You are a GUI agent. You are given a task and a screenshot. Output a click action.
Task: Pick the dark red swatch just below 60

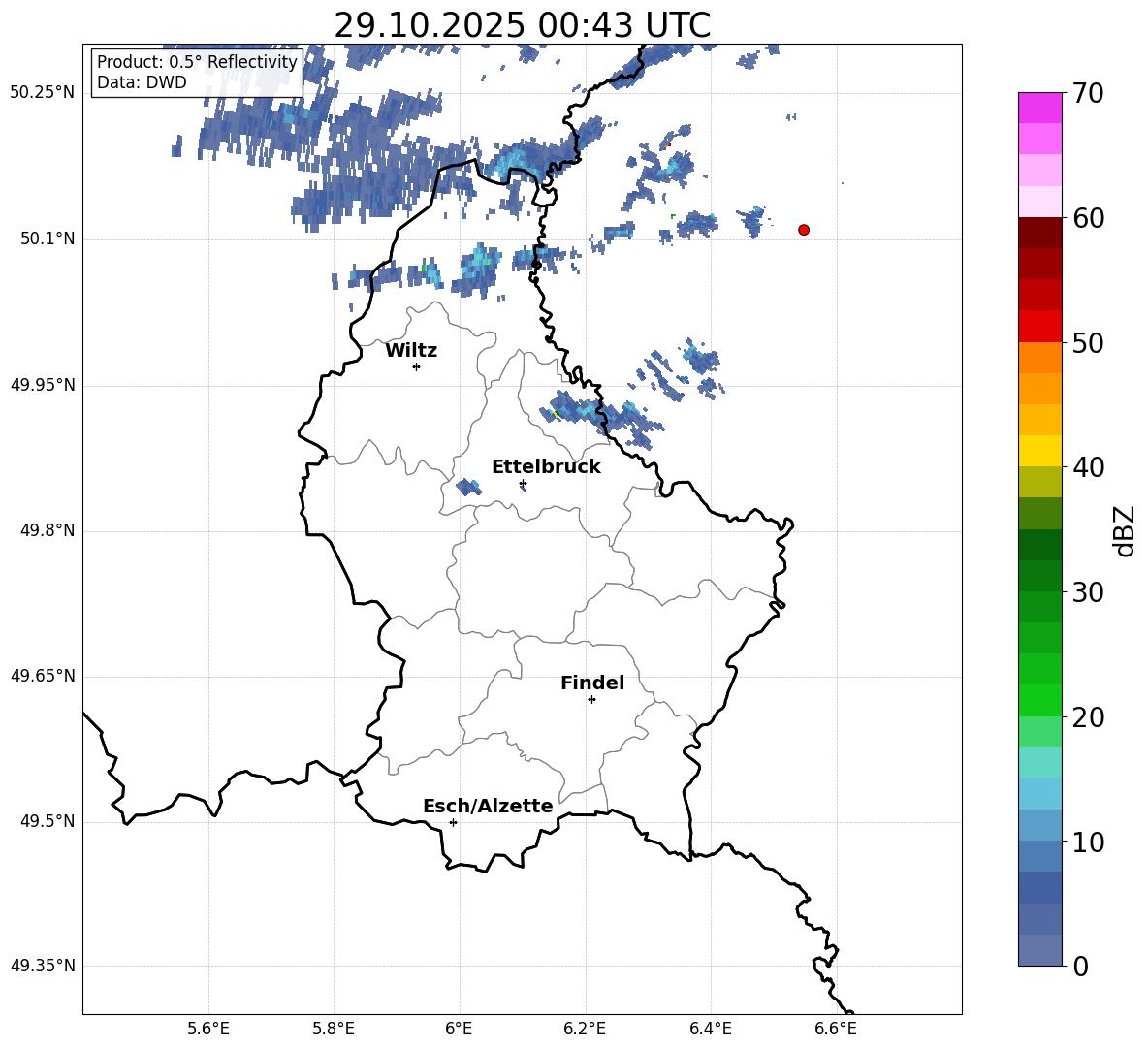point(1040,232)
